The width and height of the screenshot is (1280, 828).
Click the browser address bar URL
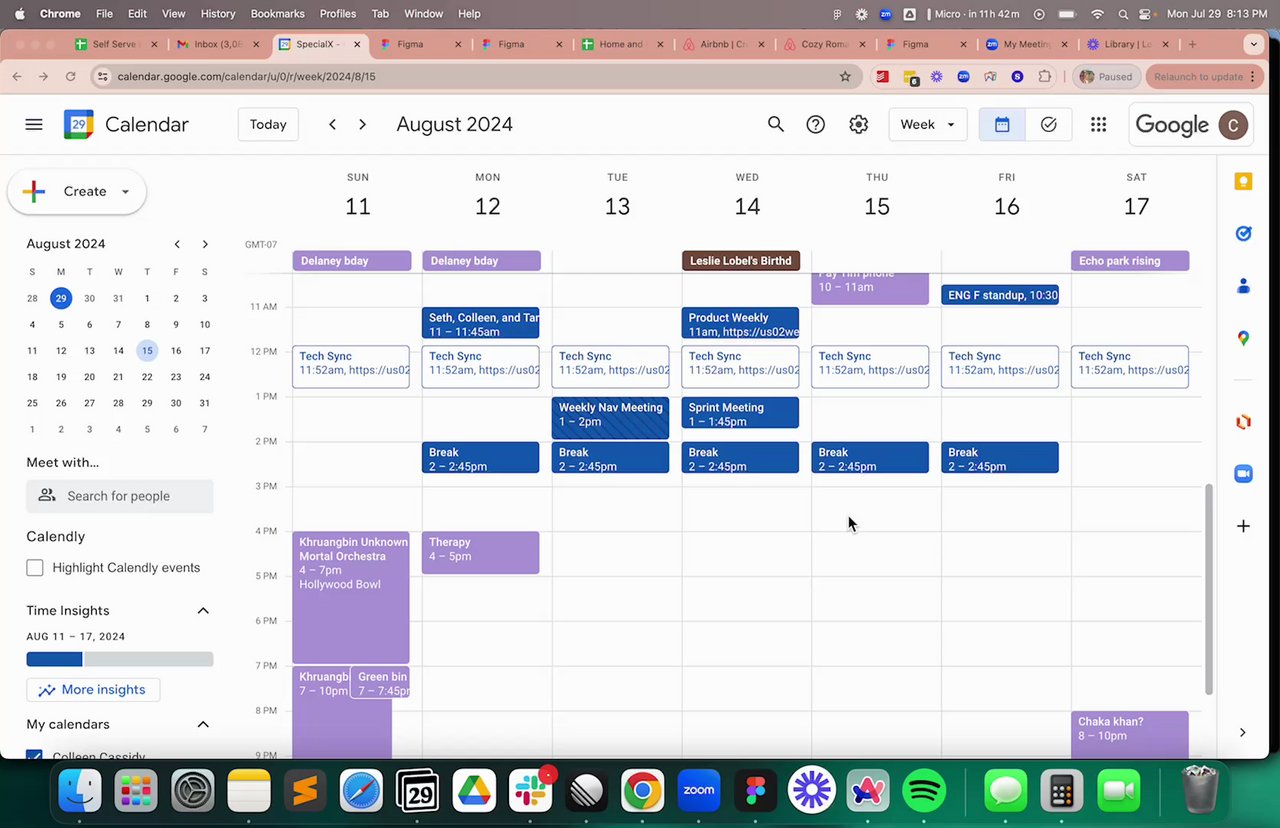tap(246, 76)
